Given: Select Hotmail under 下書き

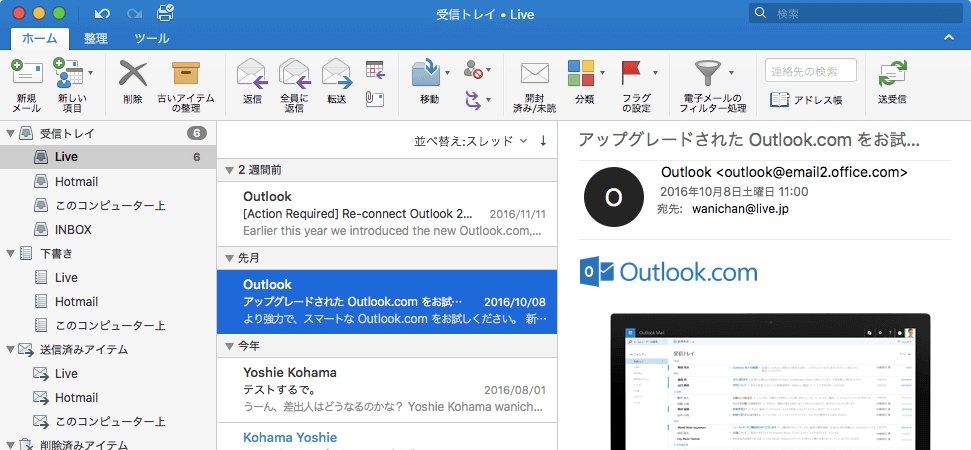Looking at the screenshot, I should [x=108, y=301].
